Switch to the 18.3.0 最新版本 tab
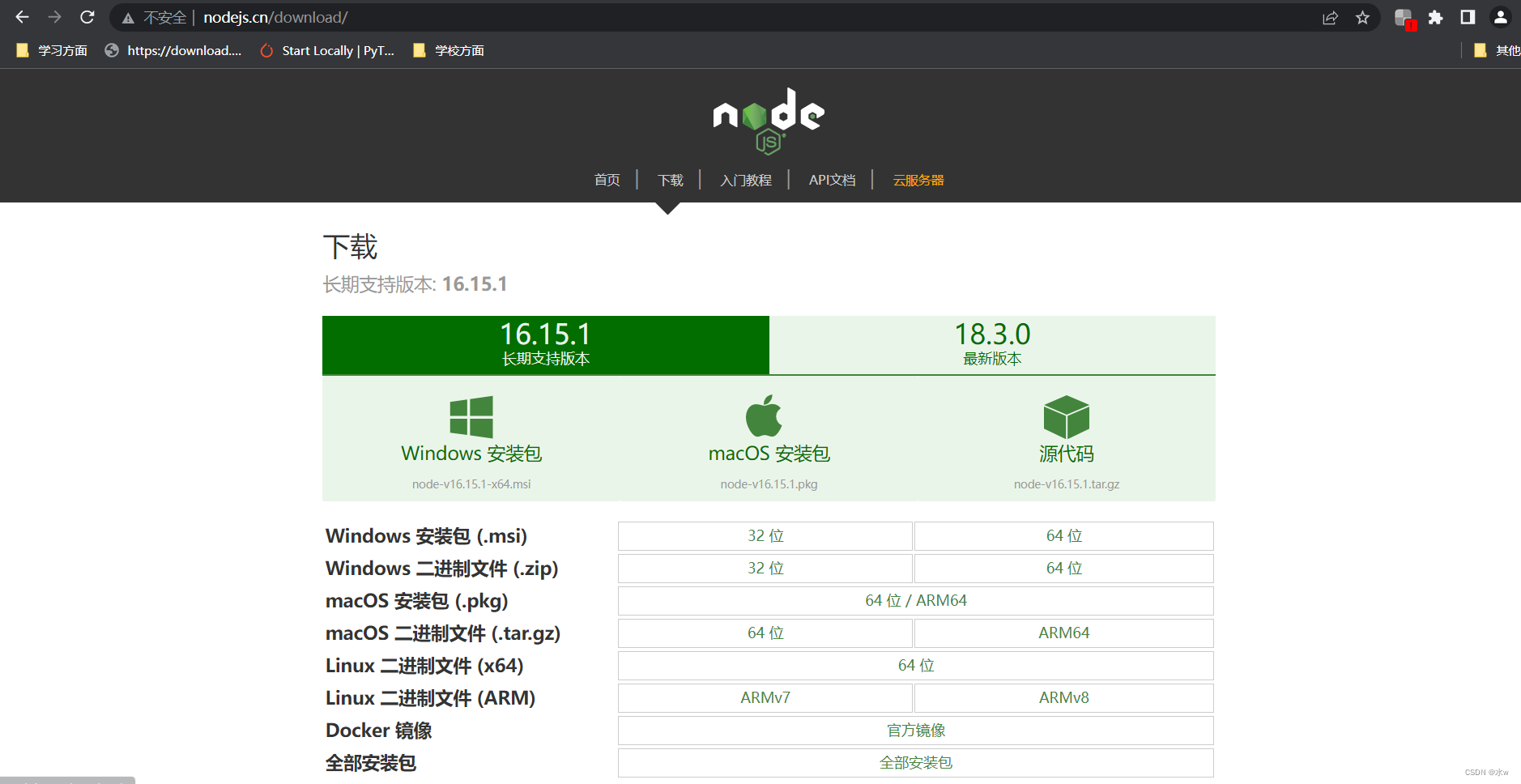The width and height of the screenshot is (1521, 784). click(x=992, y=345)
